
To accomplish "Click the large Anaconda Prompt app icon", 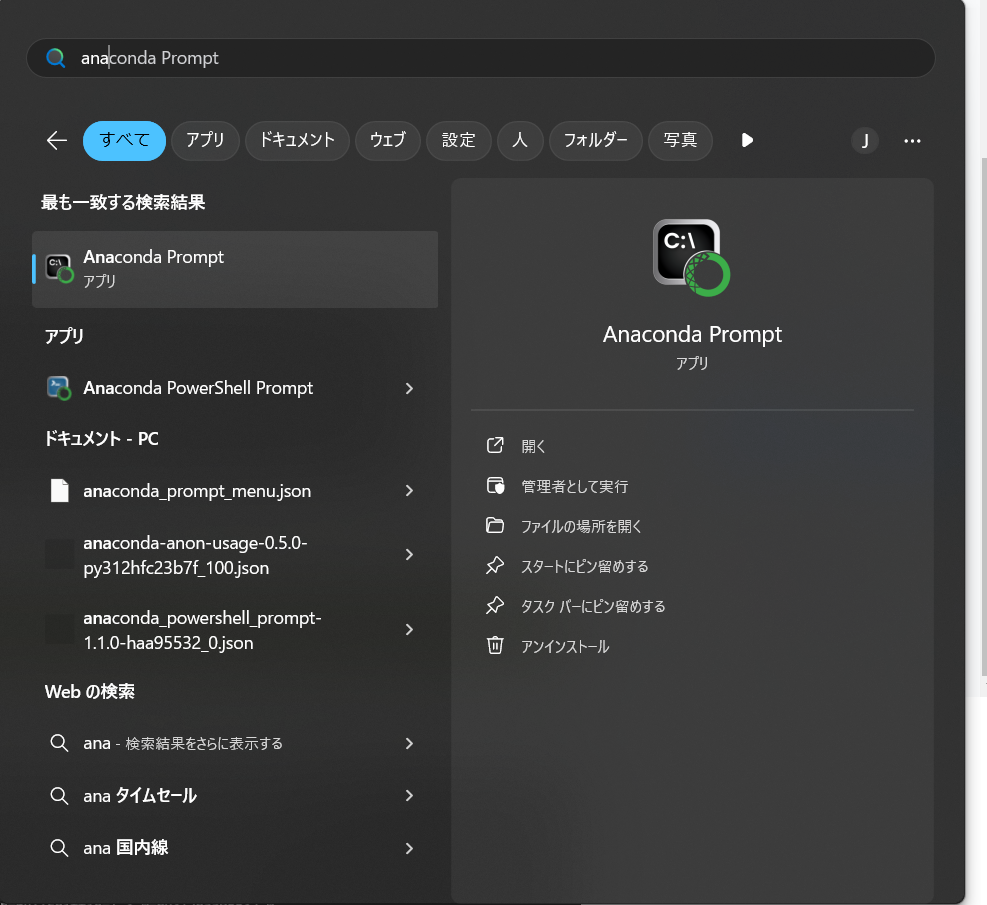I will click(691, 258).
